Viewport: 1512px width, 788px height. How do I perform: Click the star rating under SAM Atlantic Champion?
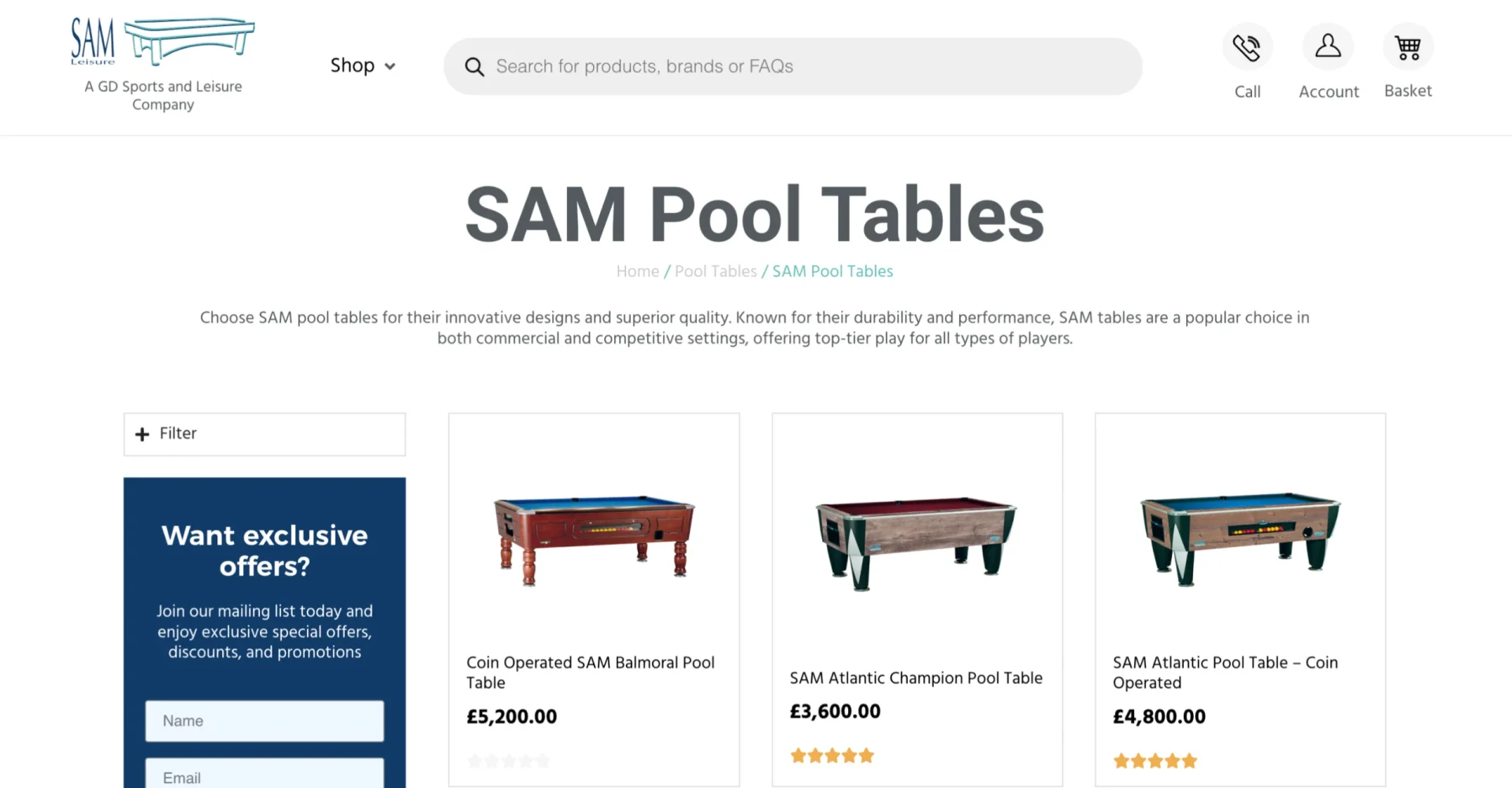[x=832, y=755]
